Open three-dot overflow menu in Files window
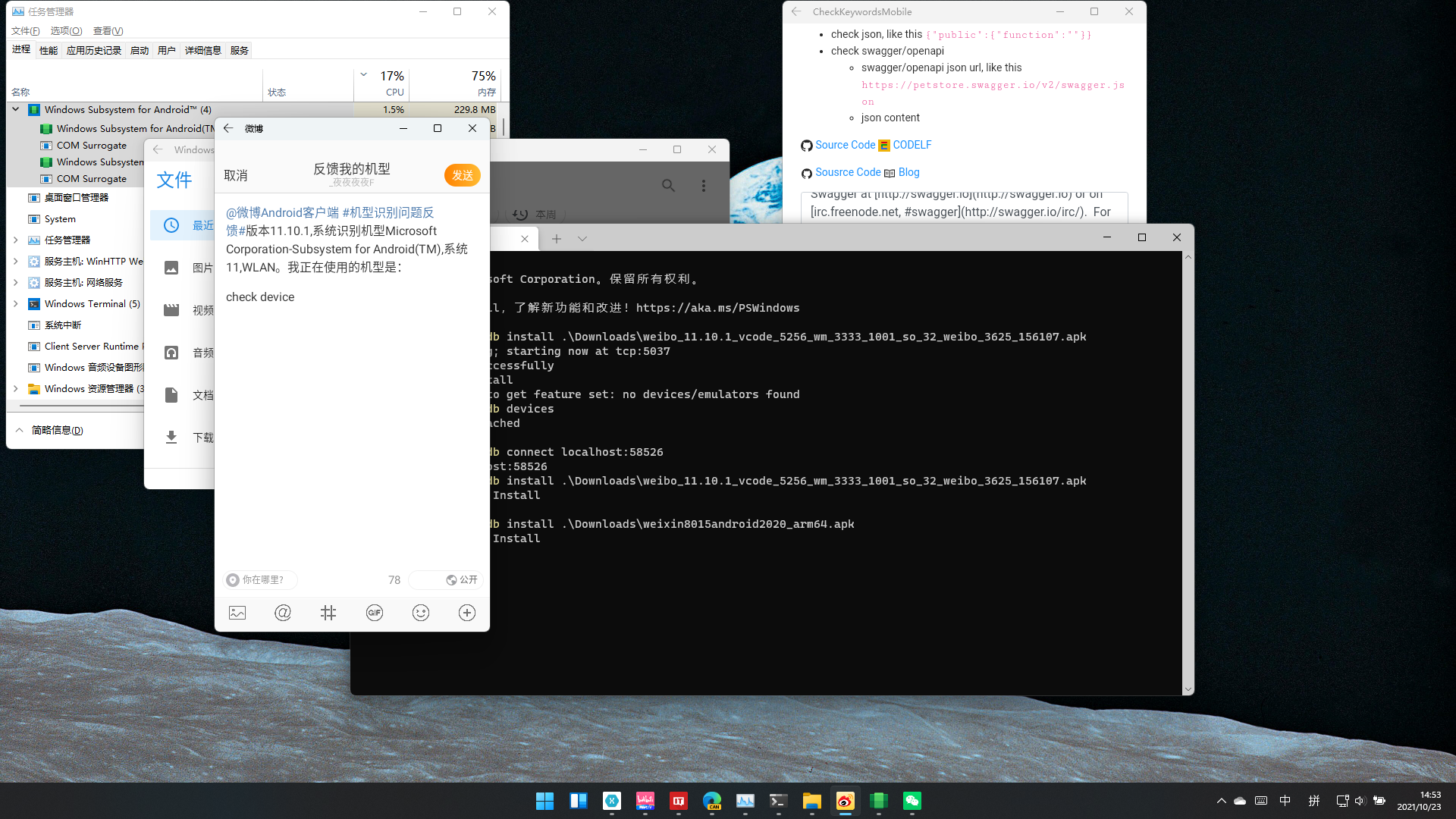Viewport: 1456px width, 819px height. (x=704, y=185)
